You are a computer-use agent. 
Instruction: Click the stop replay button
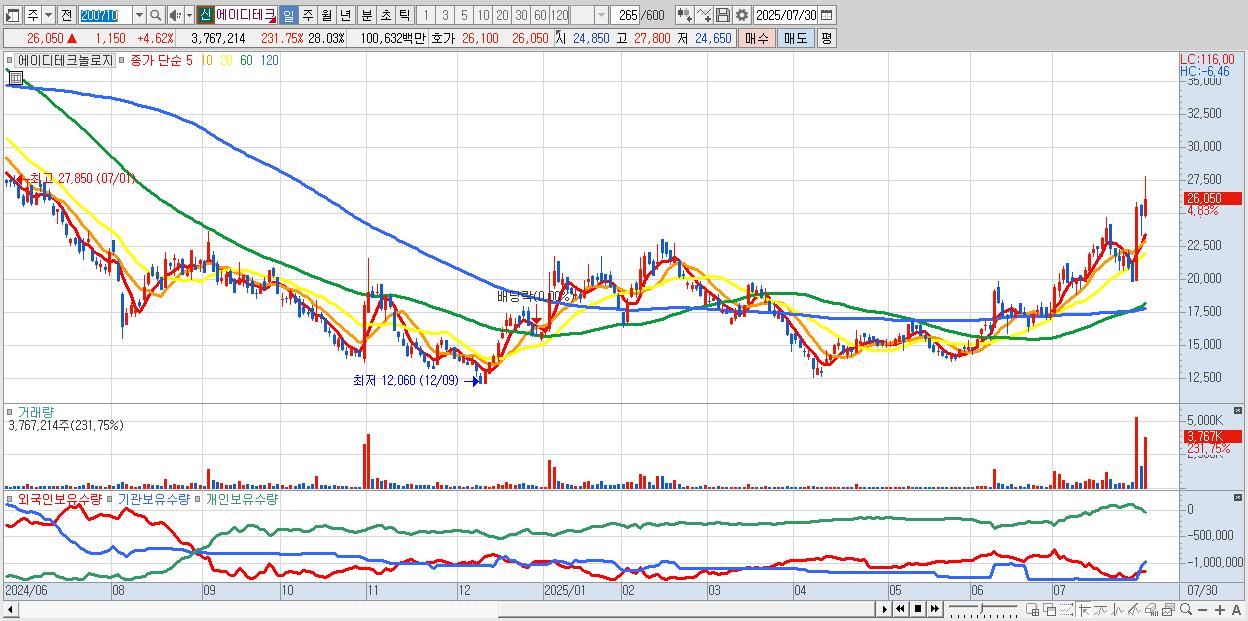click(x=918, y=609)
